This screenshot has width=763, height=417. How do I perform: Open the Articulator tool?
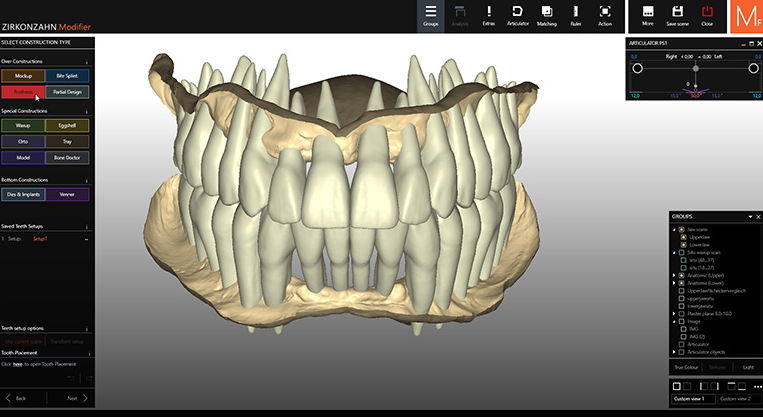(518, 14)
